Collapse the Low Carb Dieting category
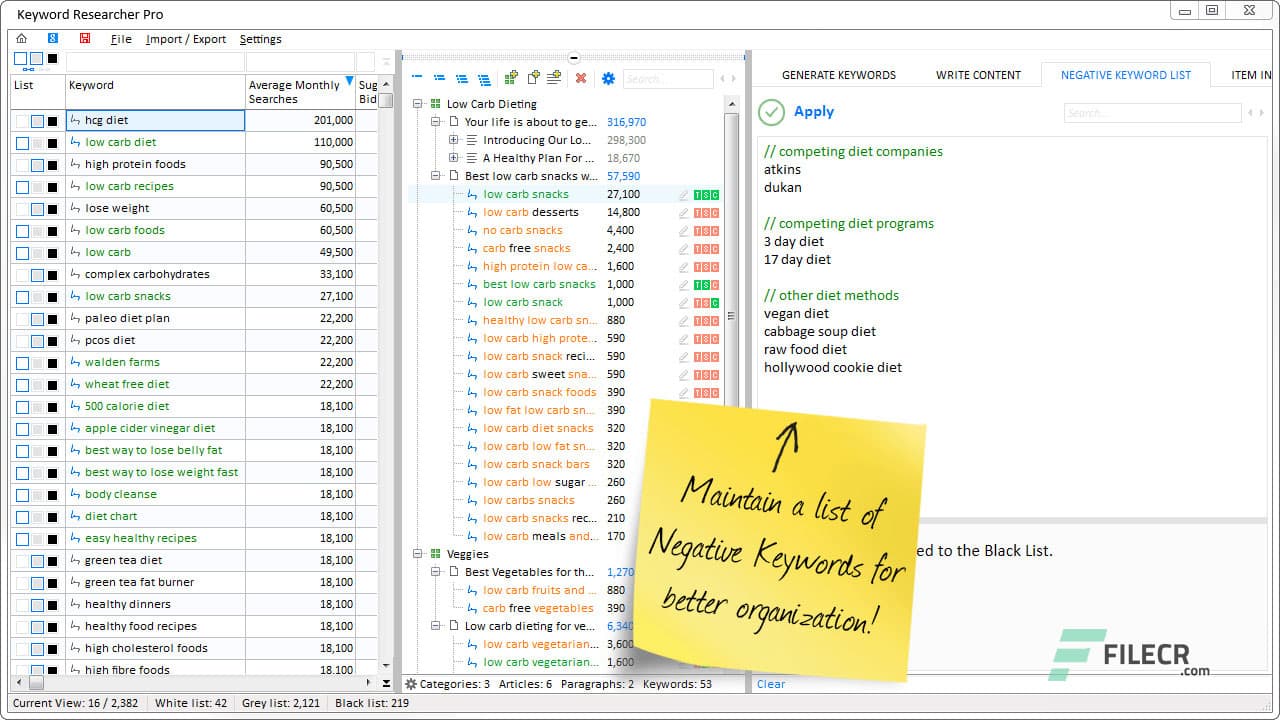The width and height of the screenshot is (1280, 720). coord(417,104)
